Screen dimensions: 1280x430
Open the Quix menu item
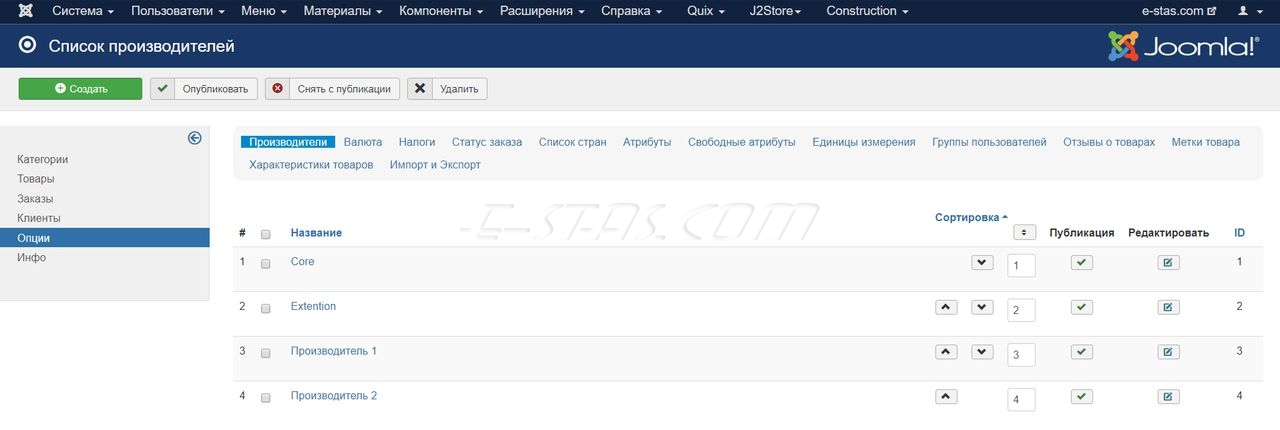point(707,11)
